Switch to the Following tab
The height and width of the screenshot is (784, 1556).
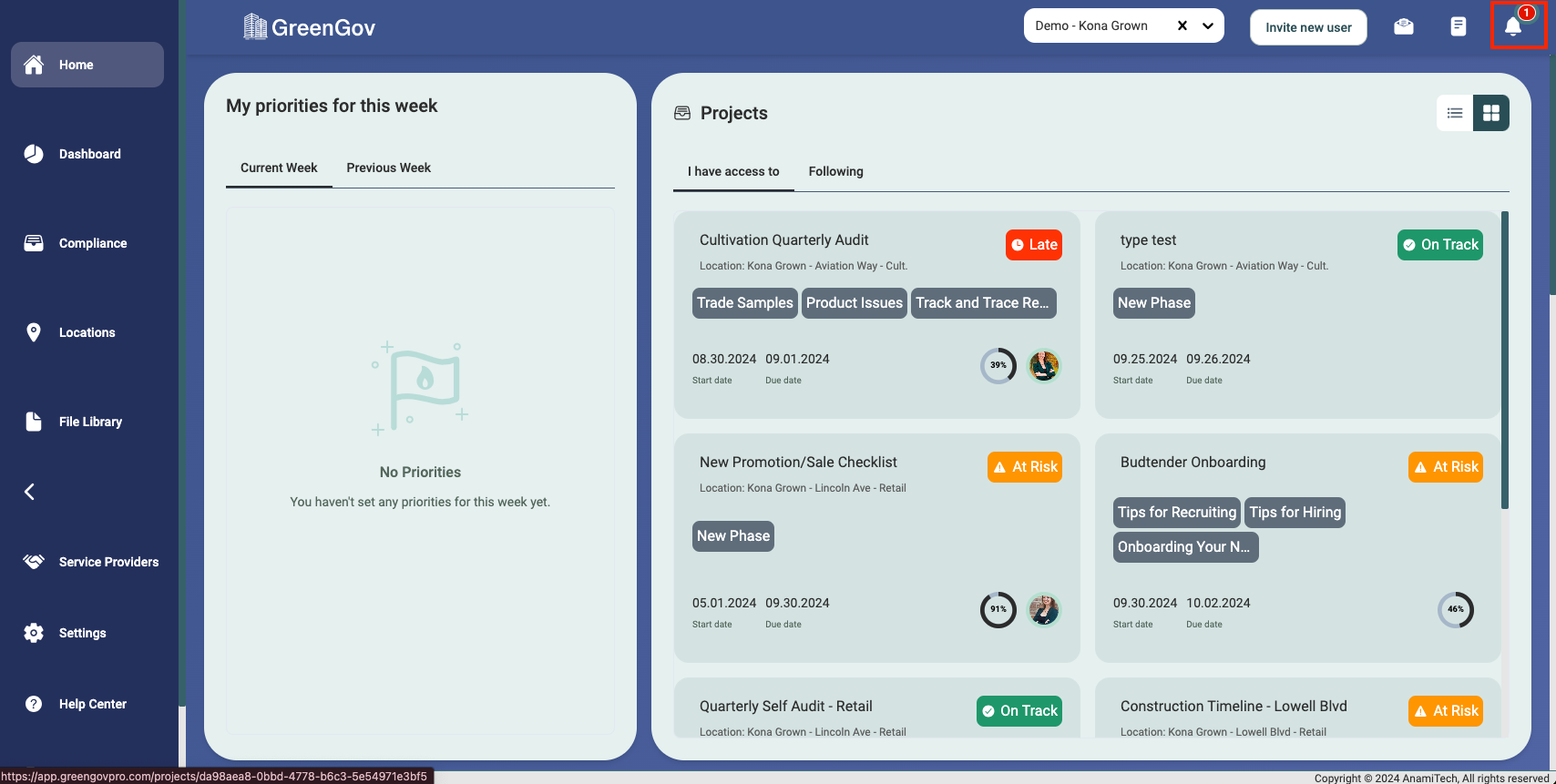pyautogui.click(x=836, y=171)
